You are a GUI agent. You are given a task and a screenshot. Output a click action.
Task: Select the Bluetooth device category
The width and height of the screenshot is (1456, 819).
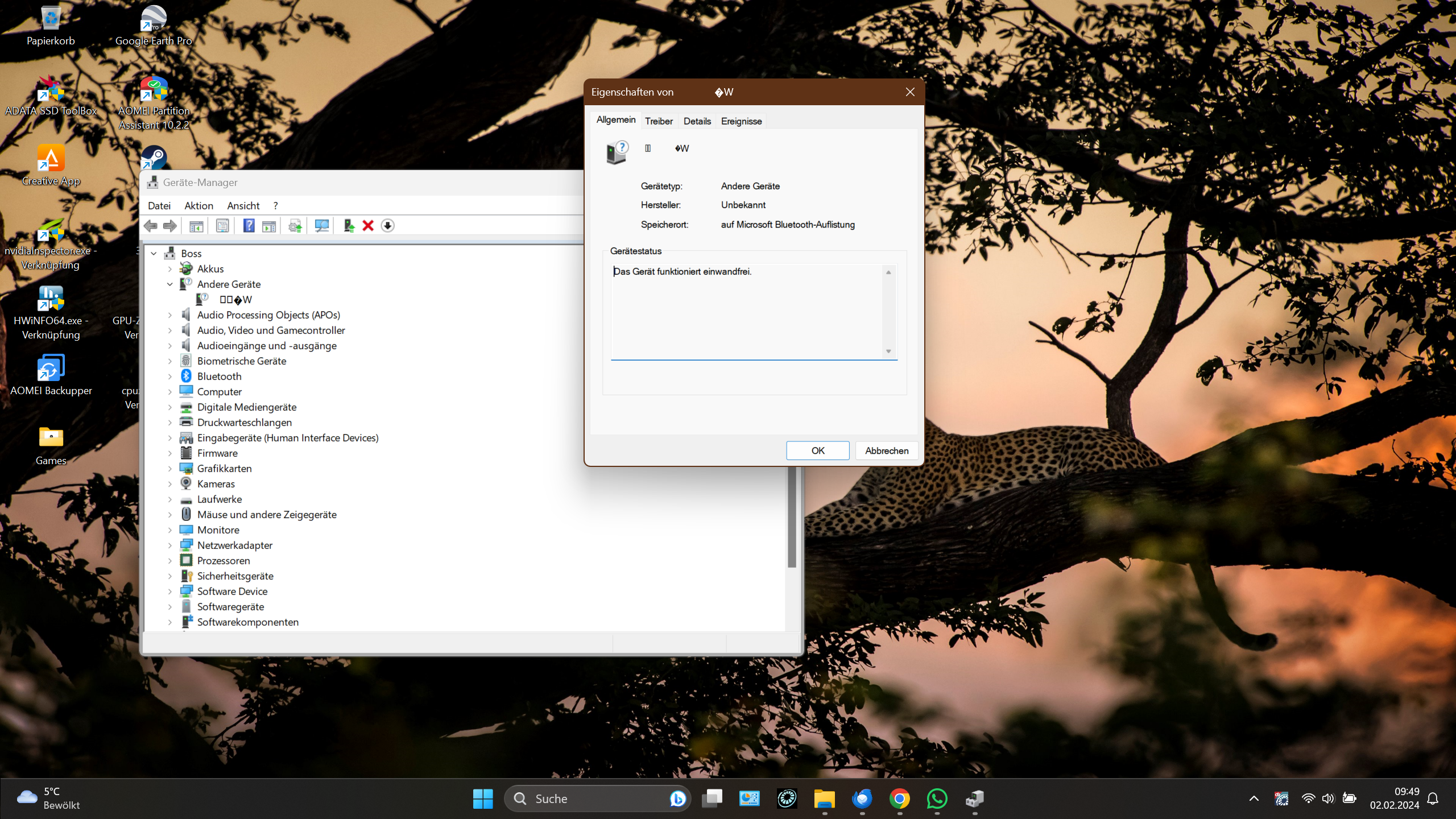219,376
